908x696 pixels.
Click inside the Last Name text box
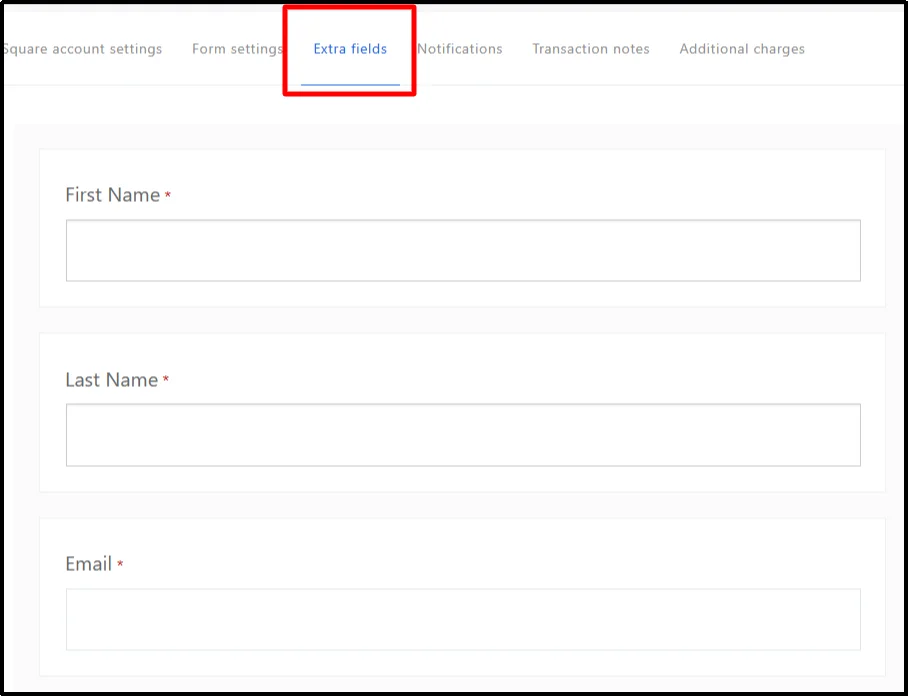[x=463, y=434]
